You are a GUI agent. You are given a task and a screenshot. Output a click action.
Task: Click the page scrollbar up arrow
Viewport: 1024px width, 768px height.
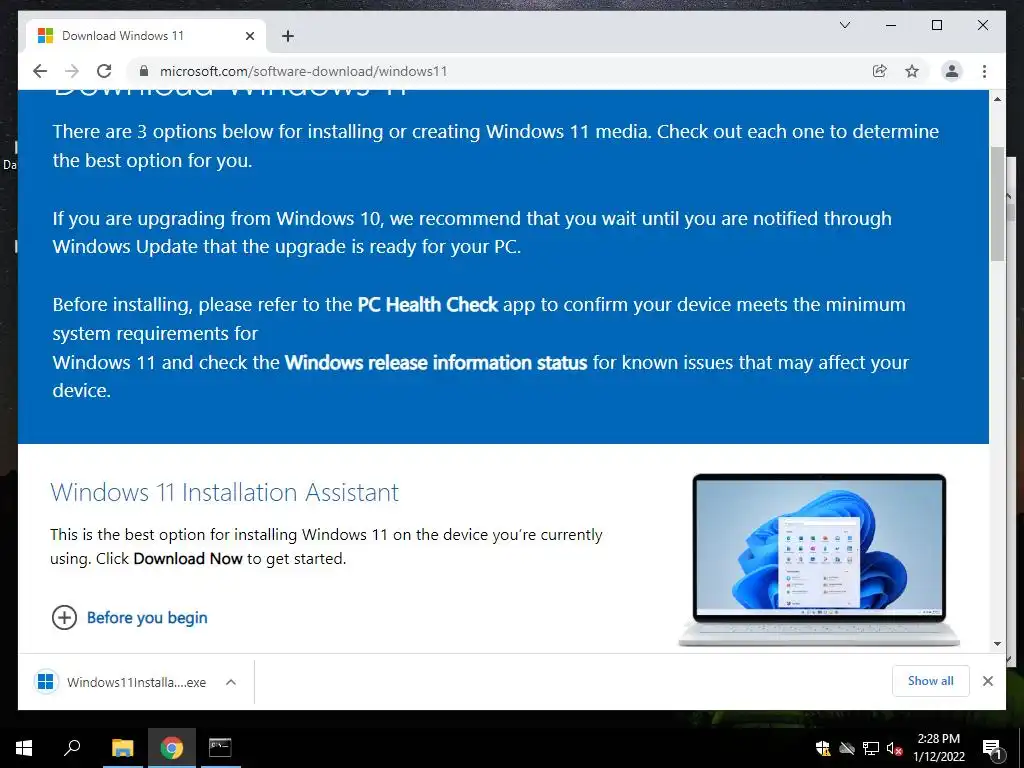pos(997,99)
